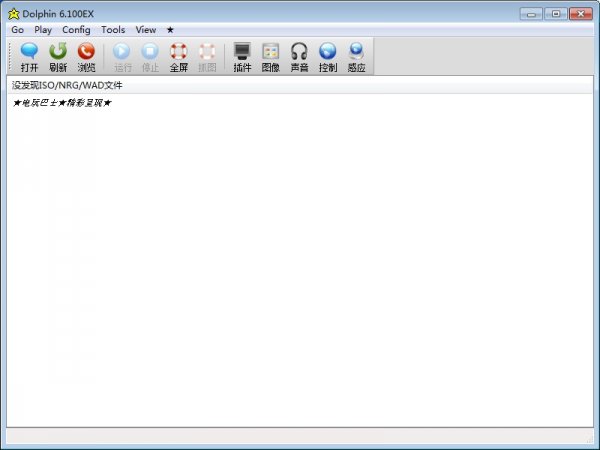Open 感应 (Wiimote sensor) icon
Image resolution: width=600 pixels, height=450 pixels.
pos(356,51)
